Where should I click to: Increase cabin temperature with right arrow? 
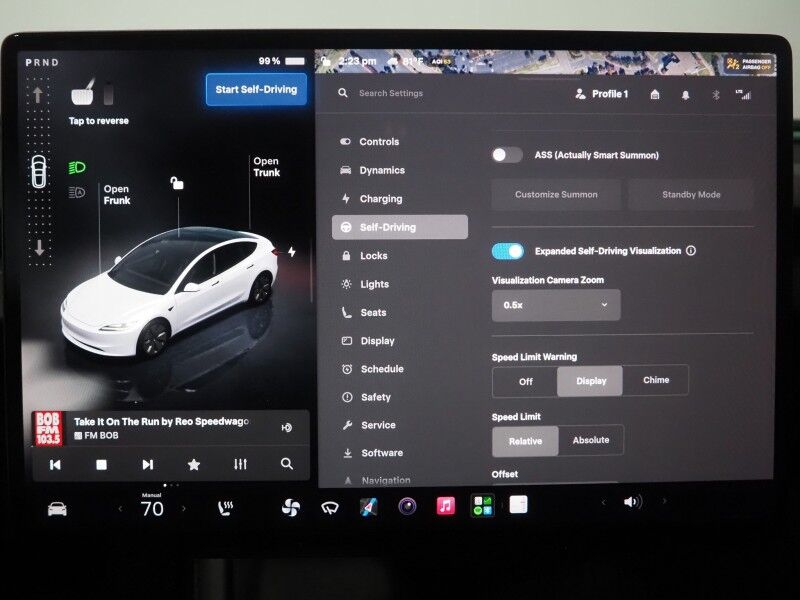point(184,508)
